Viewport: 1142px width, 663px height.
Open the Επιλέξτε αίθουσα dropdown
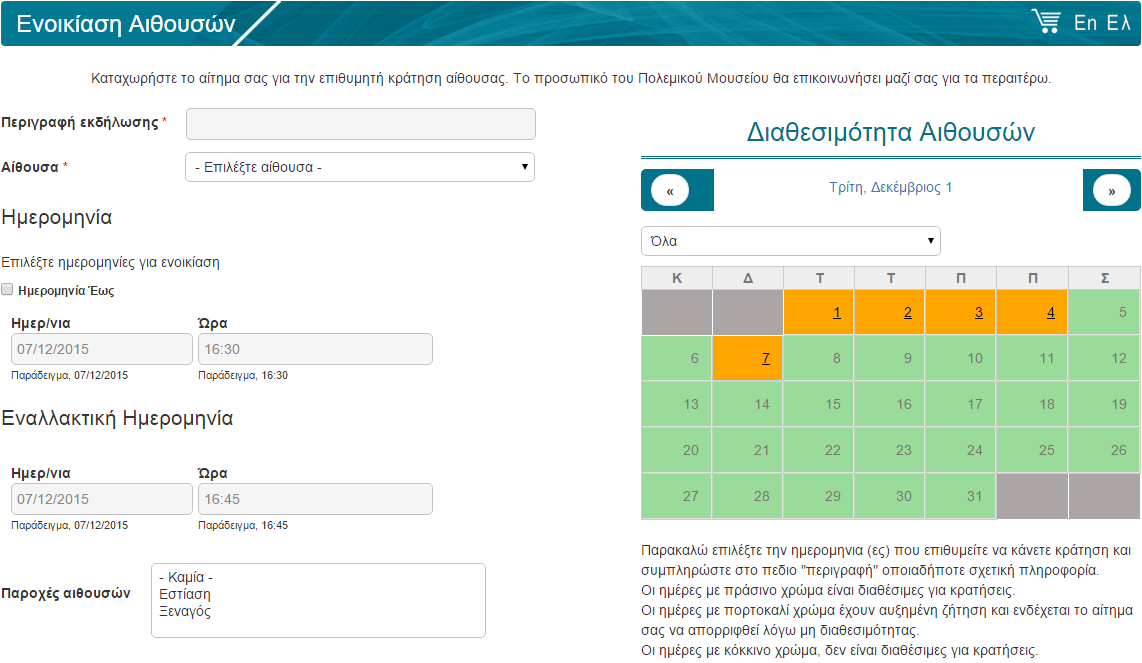360,167
